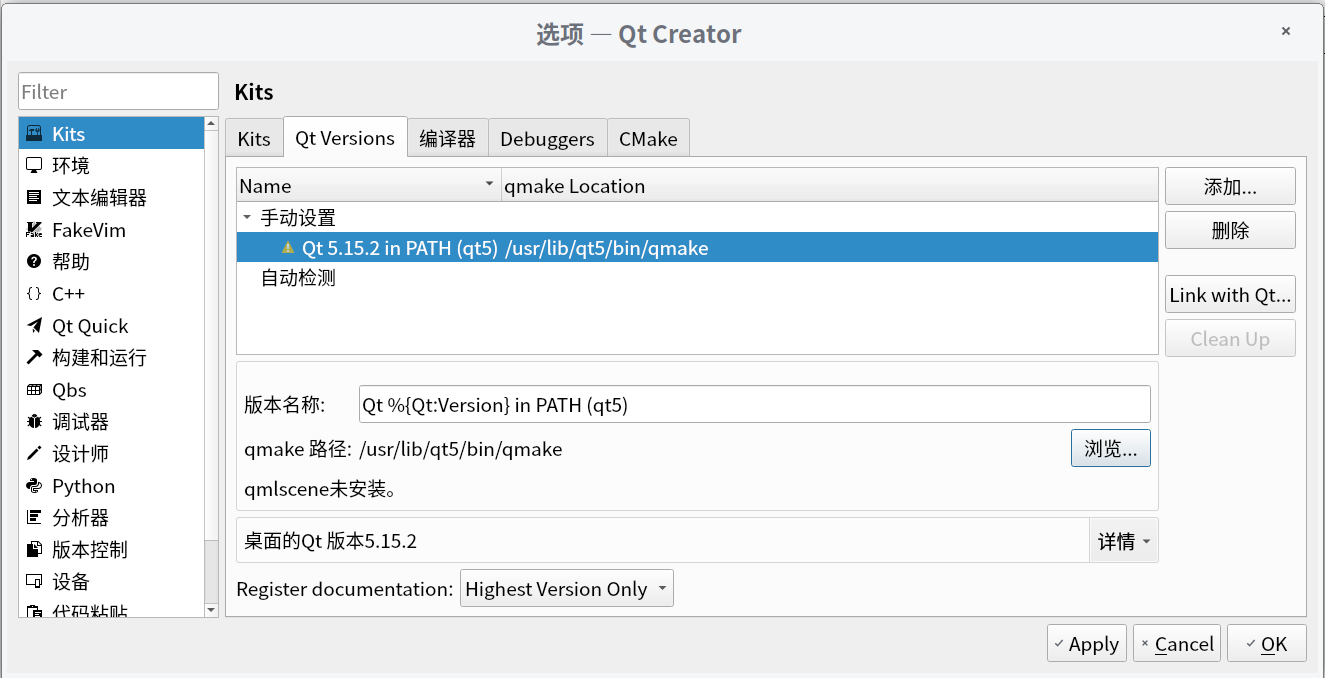Open the C++ category icon
Screen dimensions: 1325x678
pos(34,294)
